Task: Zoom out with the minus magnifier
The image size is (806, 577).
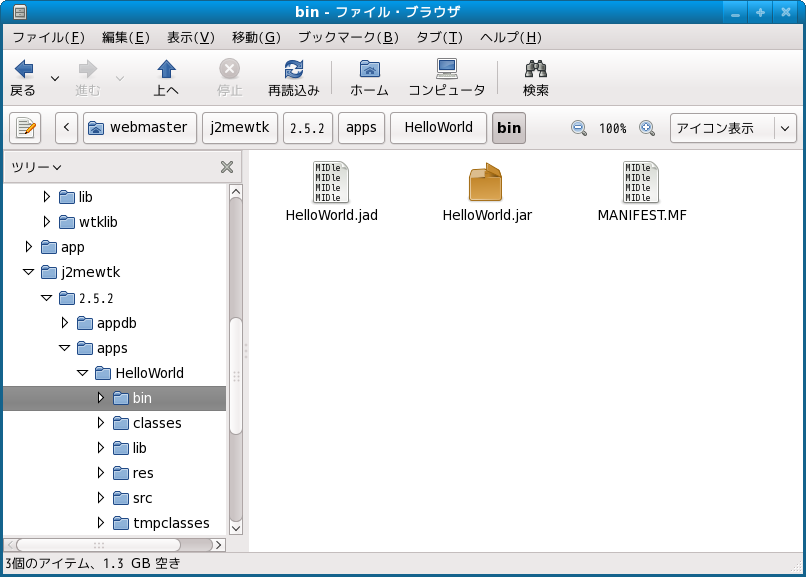Action: tap(579, 128)
